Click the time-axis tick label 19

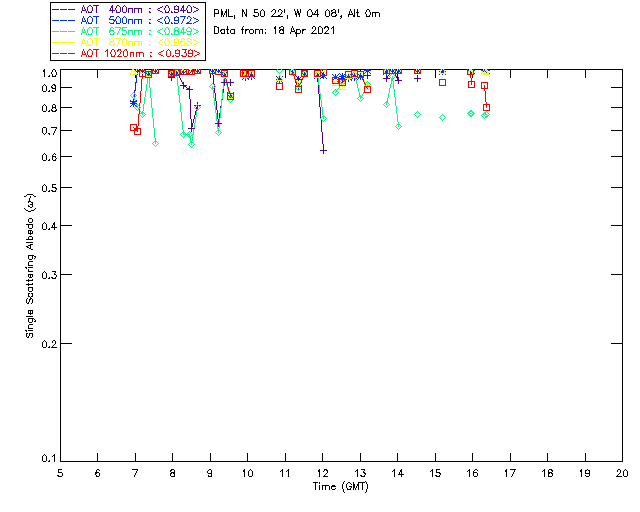coord(585,473)
